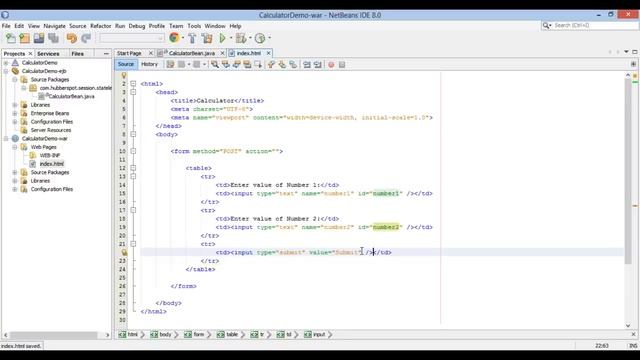Screen dimensions: 640x360
Task: Click the Chrome browser selection icon
Action: tap(174, 38)
